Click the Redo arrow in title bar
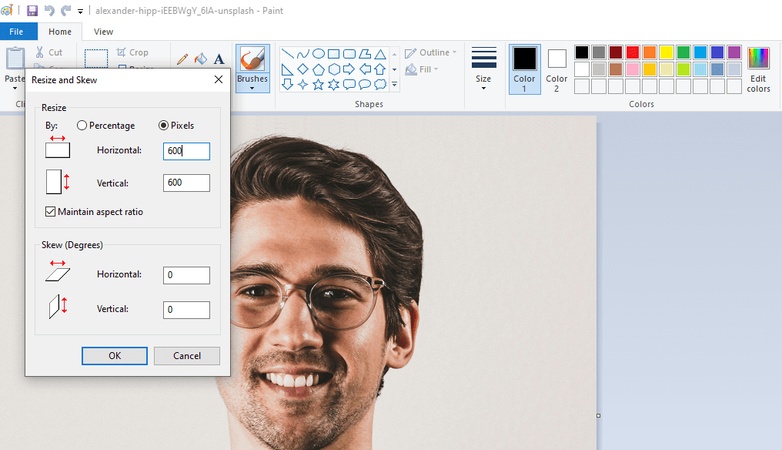This screenshot has height=450, width=782. tap(65, 10)
